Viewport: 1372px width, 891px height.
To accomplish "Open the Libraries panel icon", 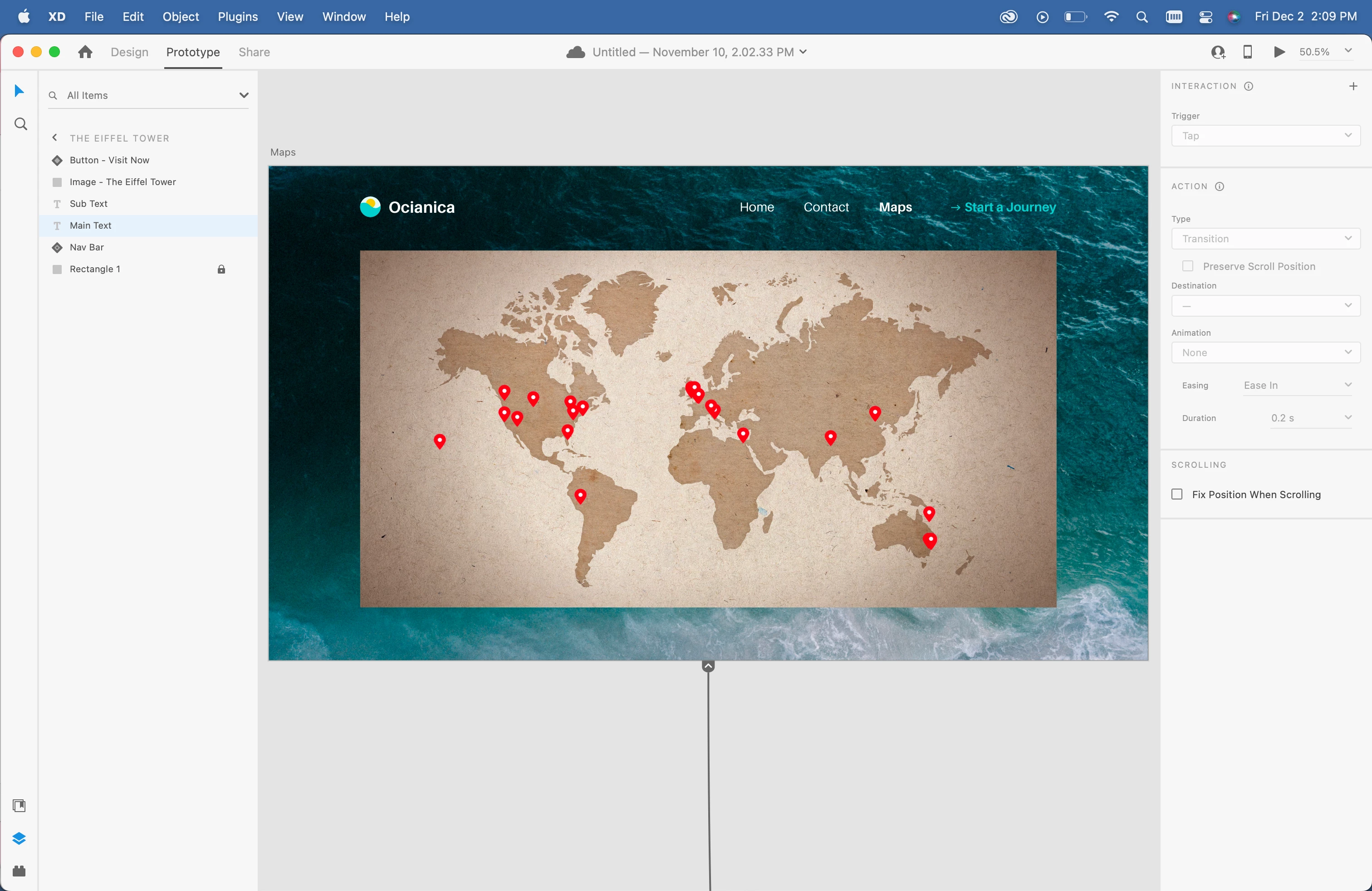I will (x=19, y=805).
